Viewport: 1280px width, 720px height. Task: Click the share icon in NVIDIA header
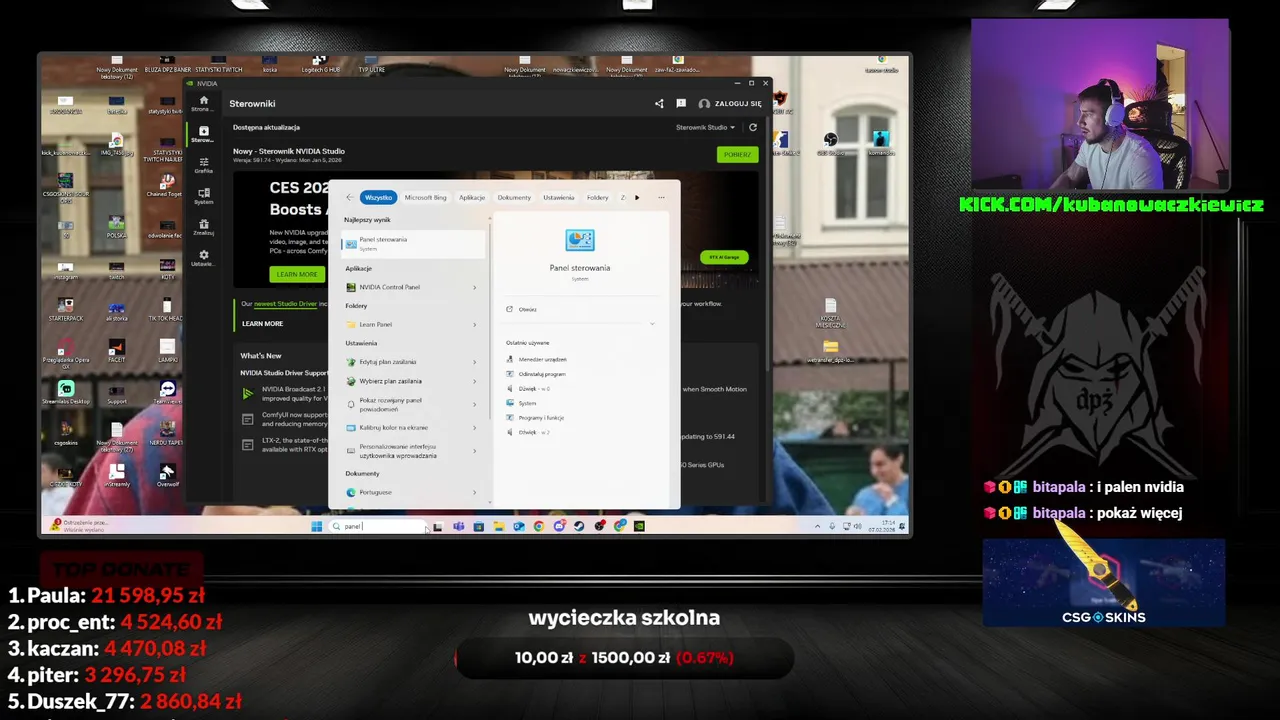point(659,103)
